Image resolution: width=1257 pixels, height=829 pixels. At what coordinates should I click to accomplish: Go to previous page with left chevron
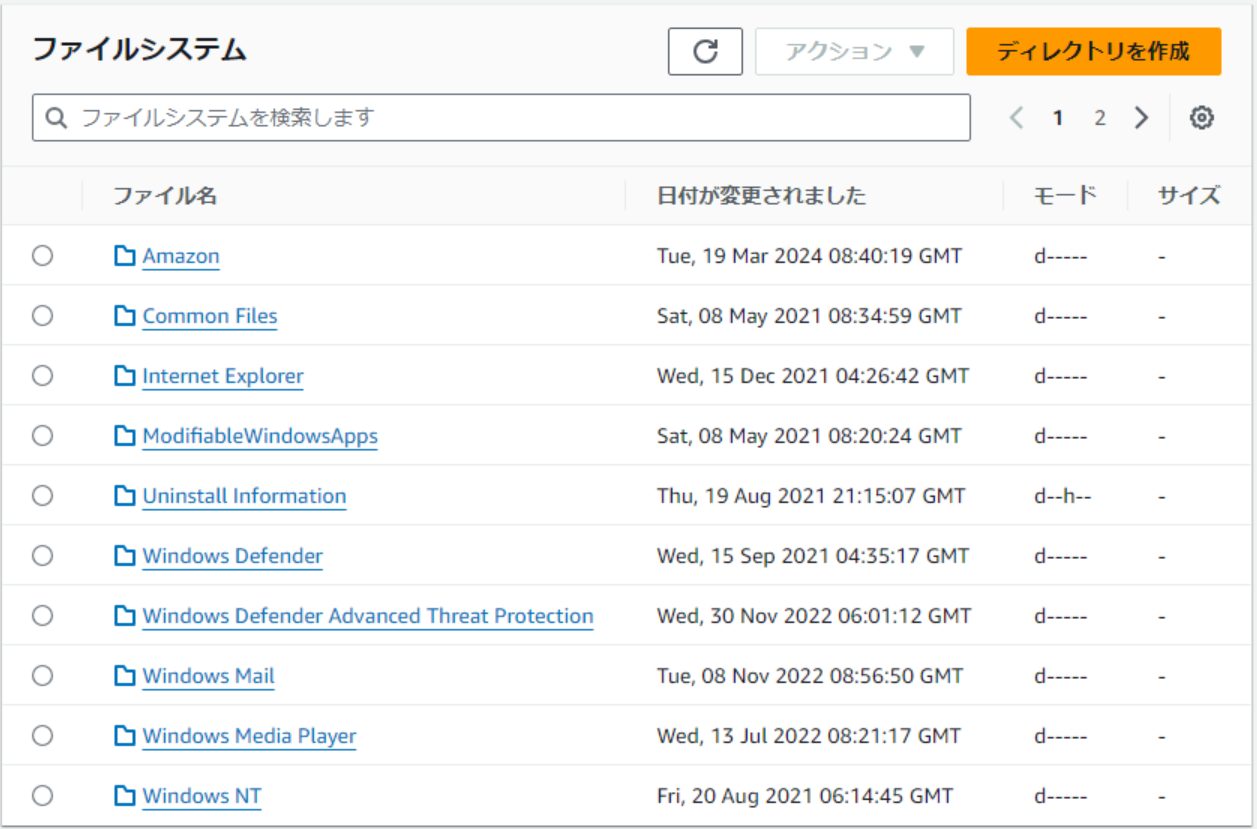pyautogui.click(x=1017, y=118)
